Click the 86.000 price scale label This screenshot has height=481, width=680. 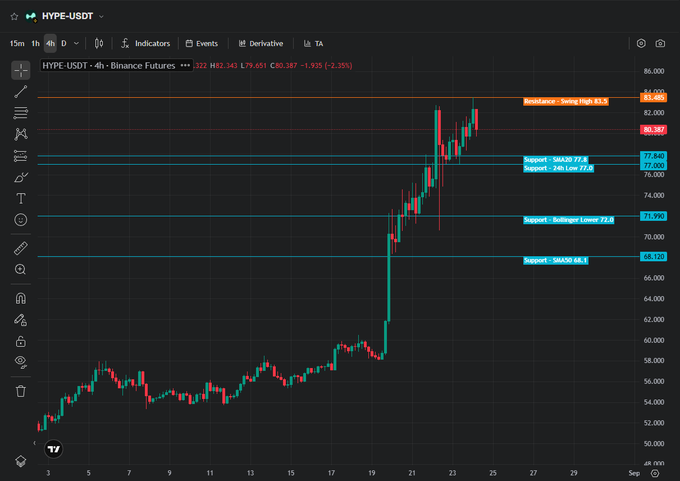654,71
